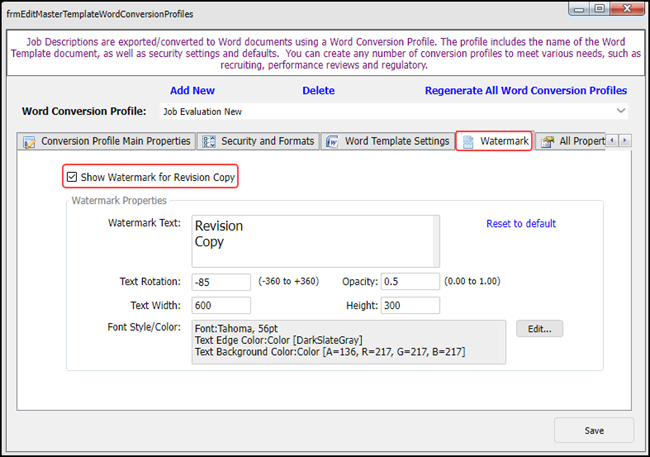The image size is (650, 457).
Task: Uncheck Show Watermark for Revision Copy
Action: [72, 177]
